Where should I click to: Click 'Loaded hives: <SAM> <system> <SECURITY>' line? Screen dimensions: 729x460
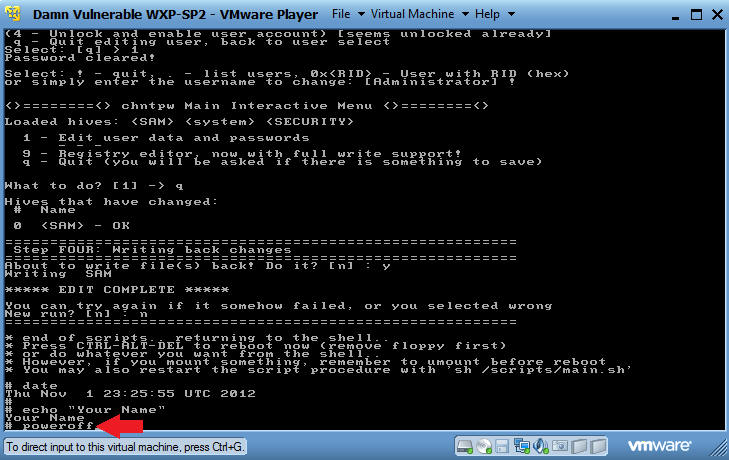pos(179,122)
